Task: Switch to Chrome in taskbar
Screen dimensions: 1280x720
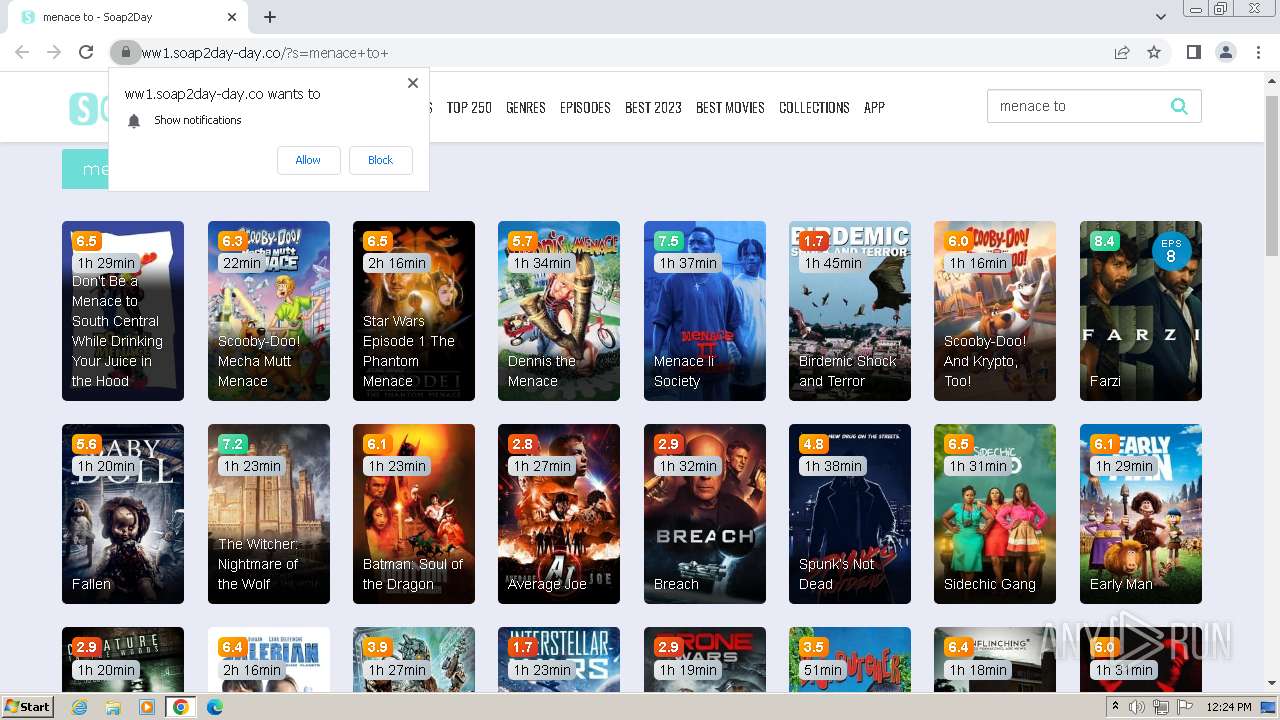Action: pyautogui.click(x=181, y=707)
